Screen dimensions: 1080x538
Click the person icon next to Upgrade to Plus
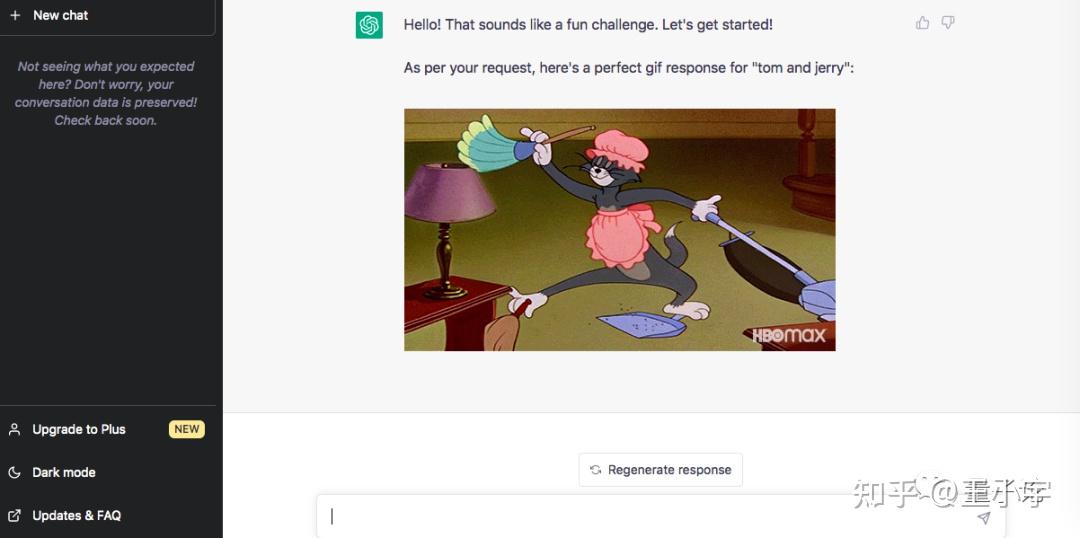click(x=14, y=429)
